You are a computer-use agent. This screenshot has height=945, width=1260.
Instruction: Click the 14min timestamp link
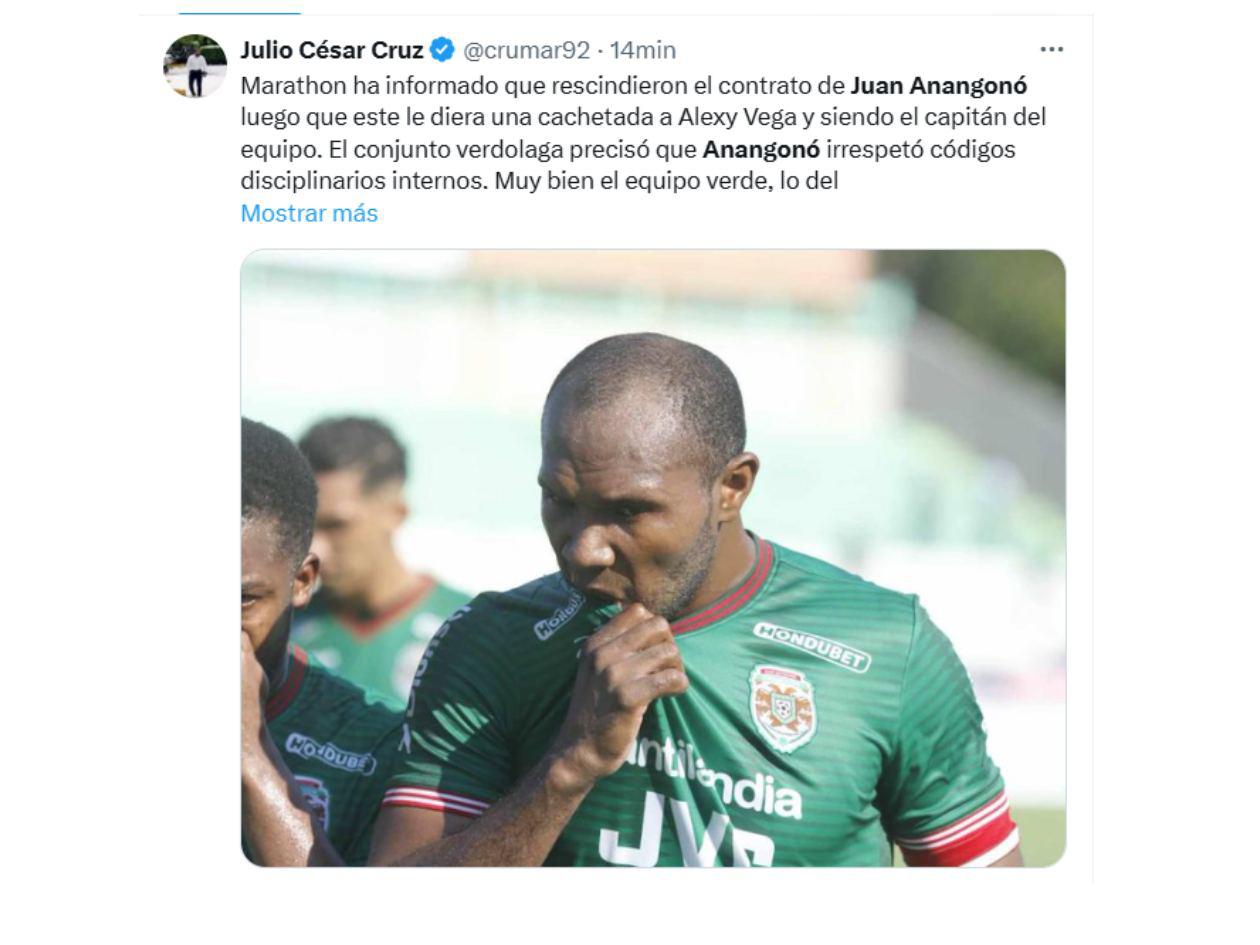pos(643,49)
